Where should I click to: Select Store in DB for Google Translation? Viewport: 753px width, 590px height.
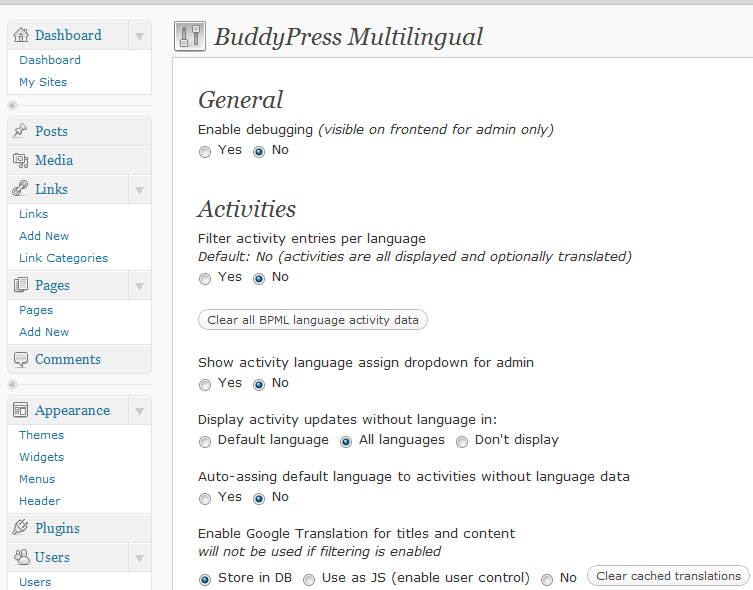pos(205,579)
